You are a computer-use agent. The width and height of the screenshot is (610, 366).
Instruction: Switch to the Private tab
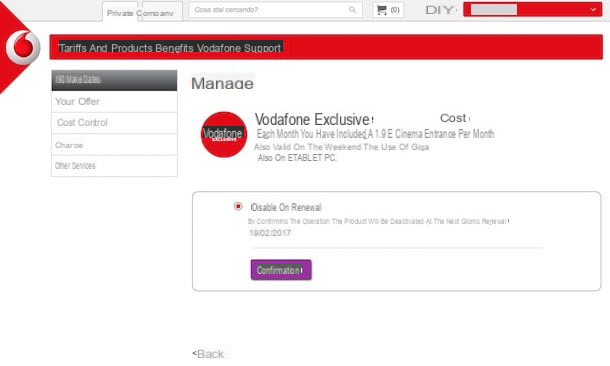[120, 12]
